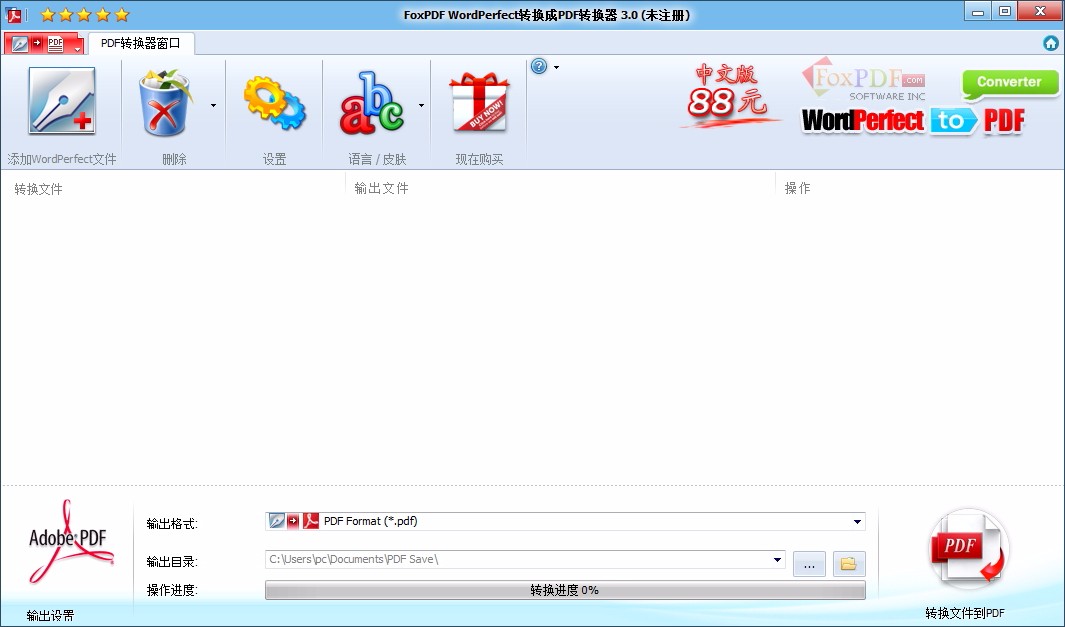The image size is (1065, 627).
Task: Start conversion with the red PDF icon
Action: coord(968,549)
